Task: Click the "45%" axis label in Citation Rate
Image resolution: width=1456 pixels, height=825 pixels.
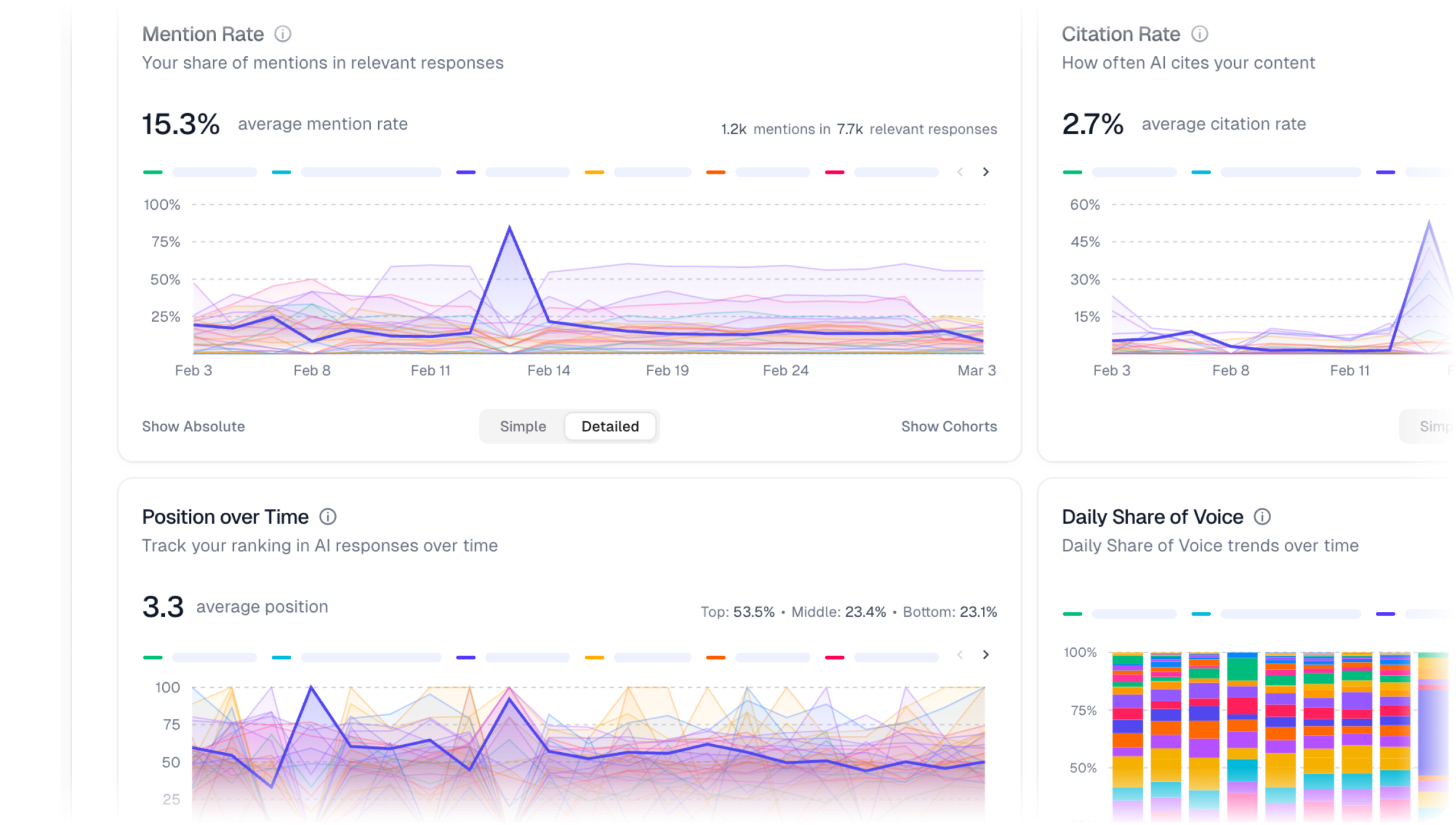Action: point(1085,242)
